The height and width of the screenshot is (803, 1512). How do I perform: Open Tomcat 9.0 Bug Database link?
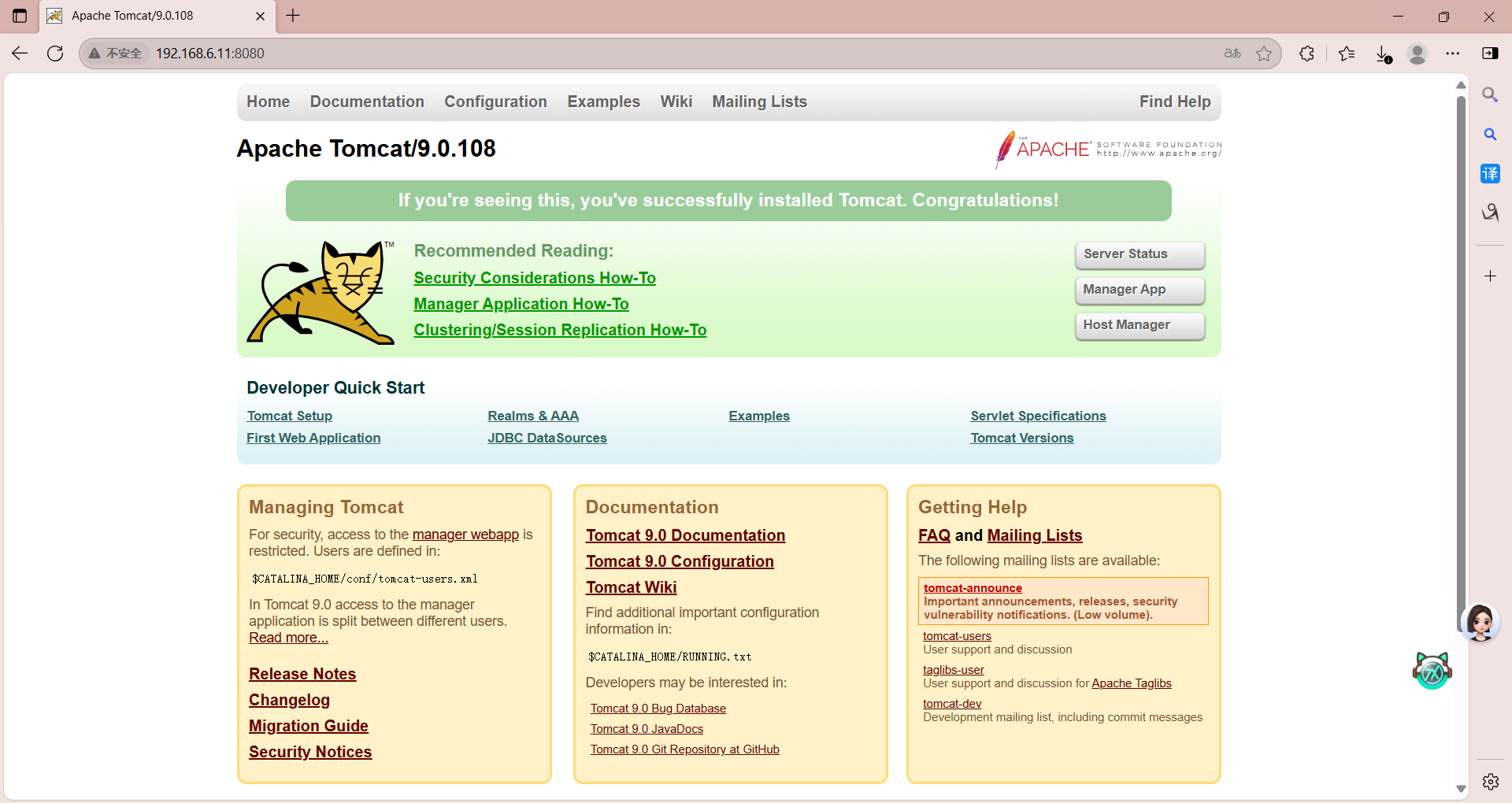click(658, 709)
